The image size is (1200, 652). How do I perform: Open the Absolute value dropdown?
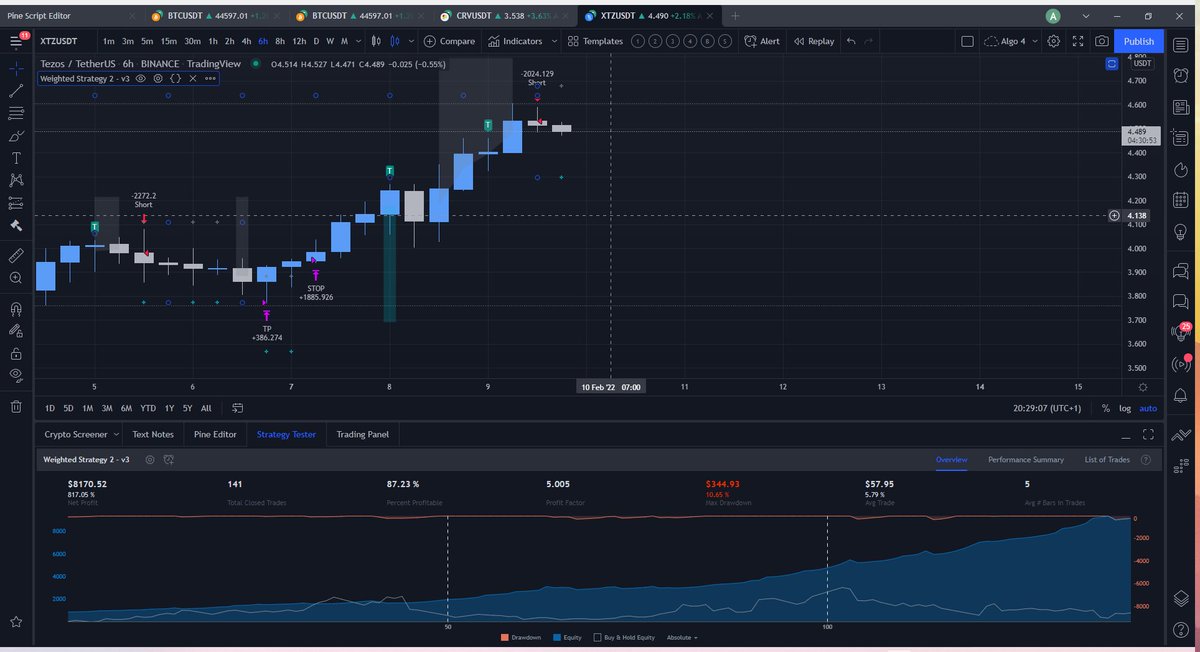pos(682,637)
